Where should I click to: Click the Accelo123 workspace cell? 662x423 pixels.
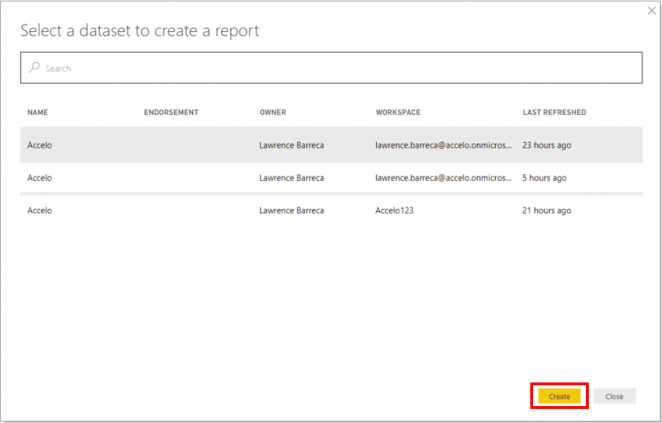pyautogui.click(x=397, y=211)
